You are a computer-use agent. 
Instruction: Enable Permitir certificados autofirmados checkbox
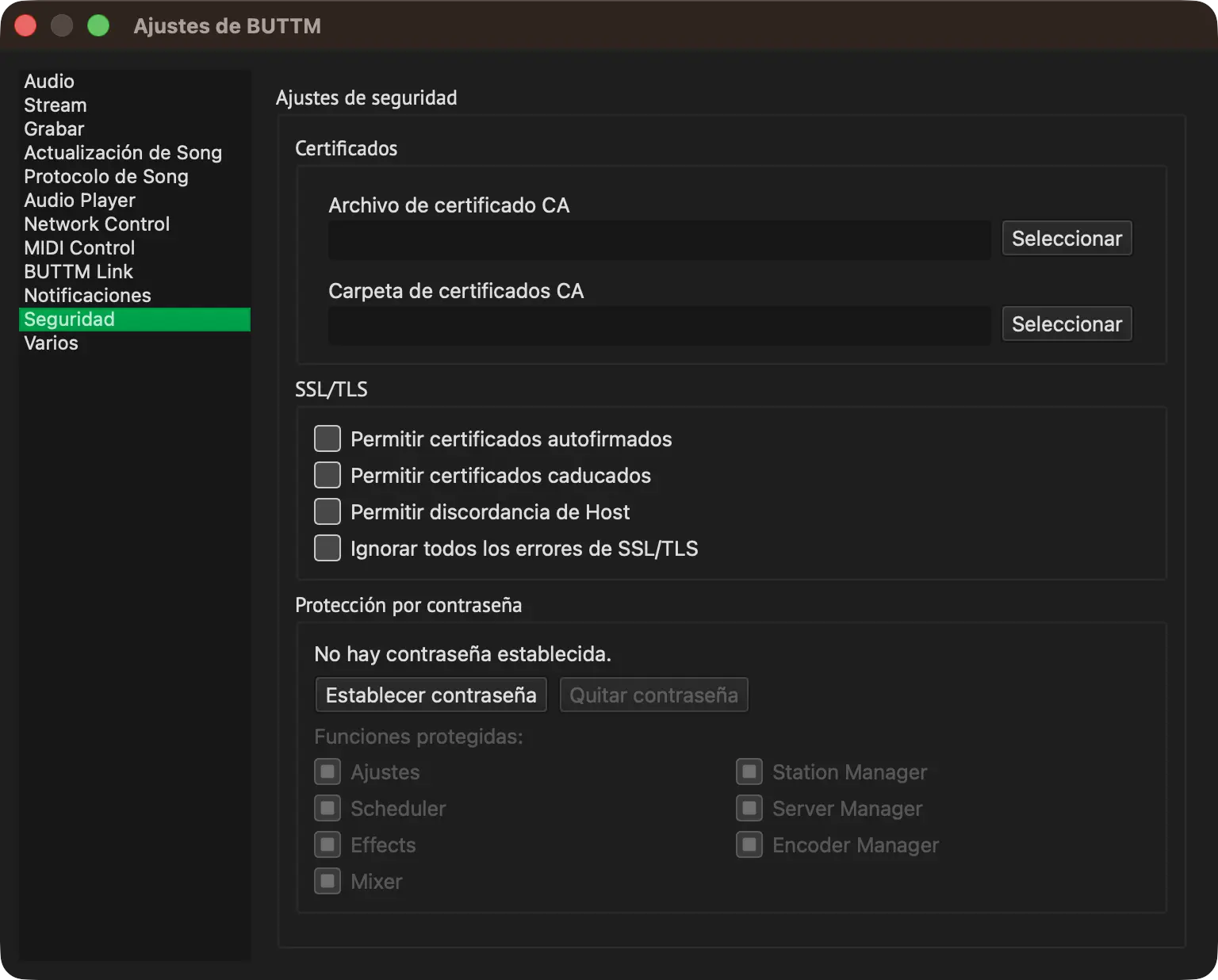327,438
